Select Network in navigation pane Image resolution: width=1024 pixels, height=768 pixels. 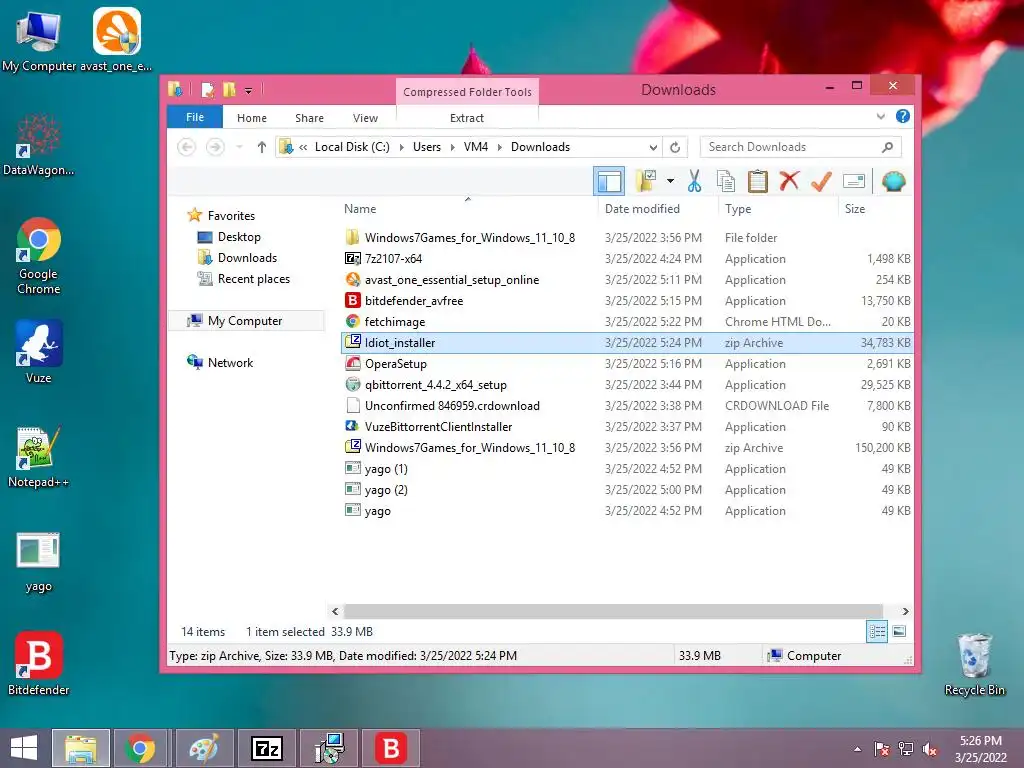(x=230, y=362)
